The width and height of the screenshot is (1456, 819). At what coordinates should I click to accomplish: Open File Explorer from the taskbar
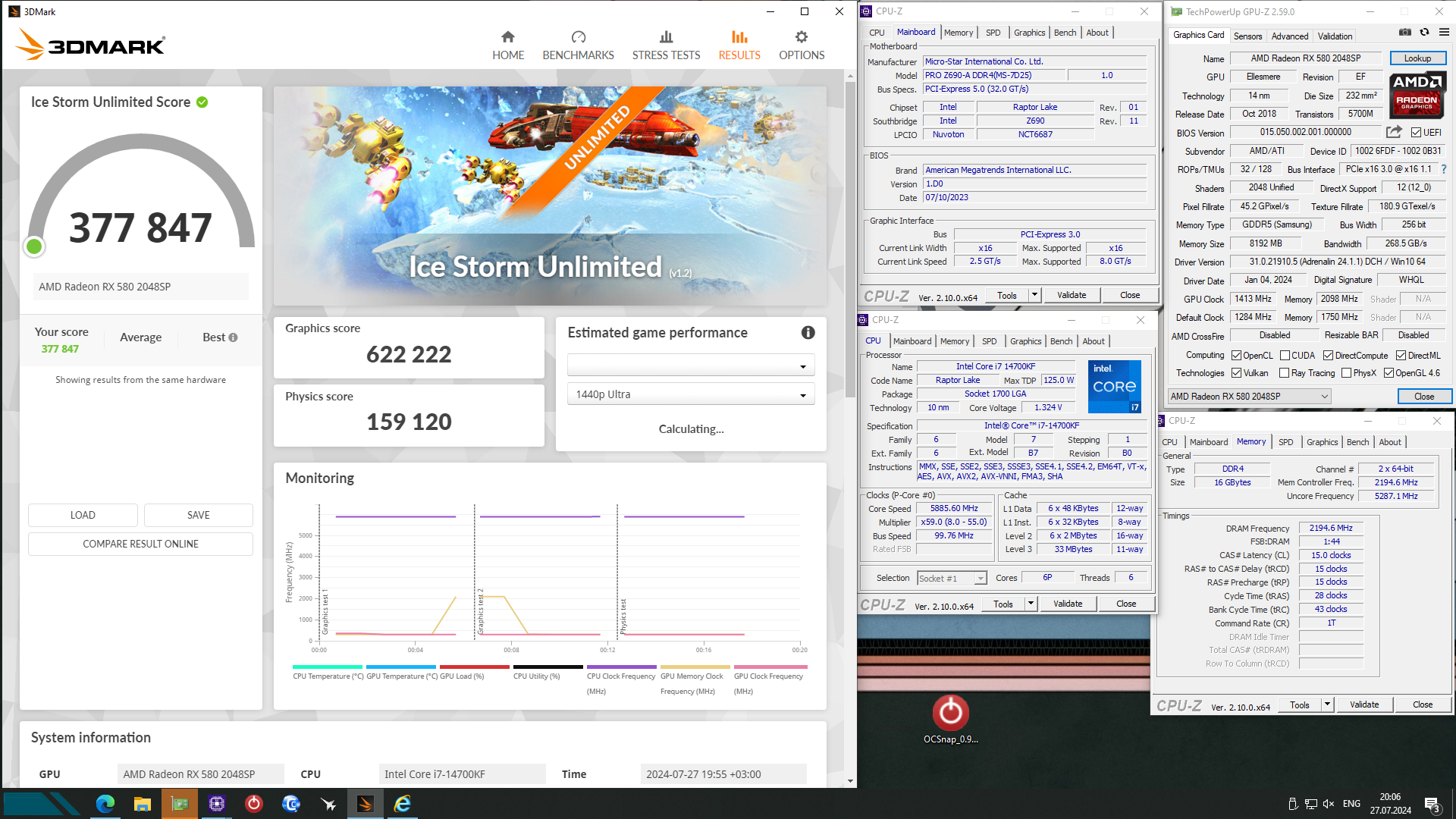(x=143, y=804)
